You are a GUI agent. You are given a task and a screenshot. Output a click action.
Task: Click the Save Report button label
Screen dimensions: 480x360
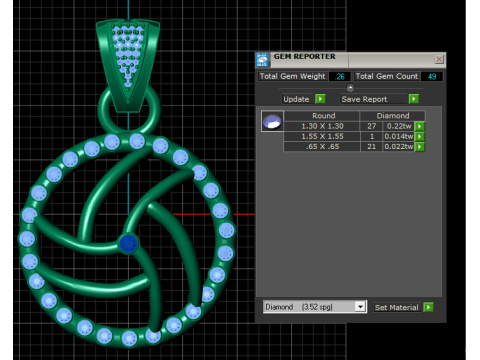[364, 99]
